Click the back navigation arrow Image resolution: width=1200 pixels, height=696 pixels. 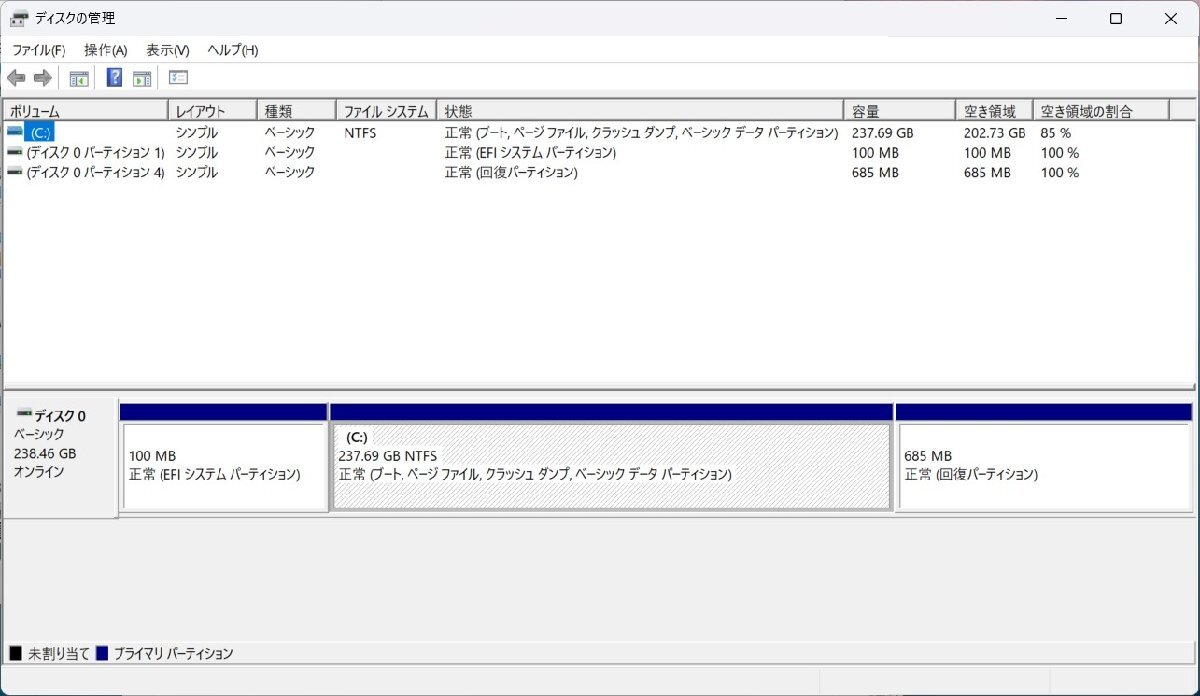[x=16, y=77]
